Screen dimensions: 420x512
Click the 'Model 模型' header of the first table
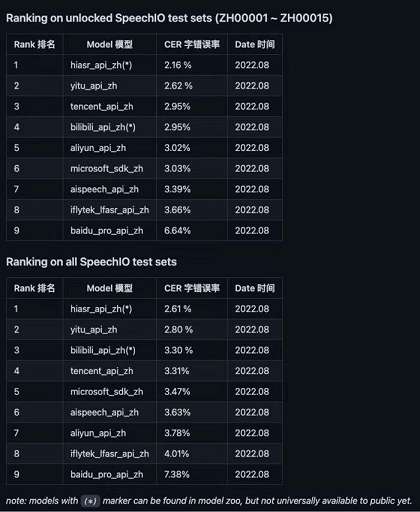[110, 44]
